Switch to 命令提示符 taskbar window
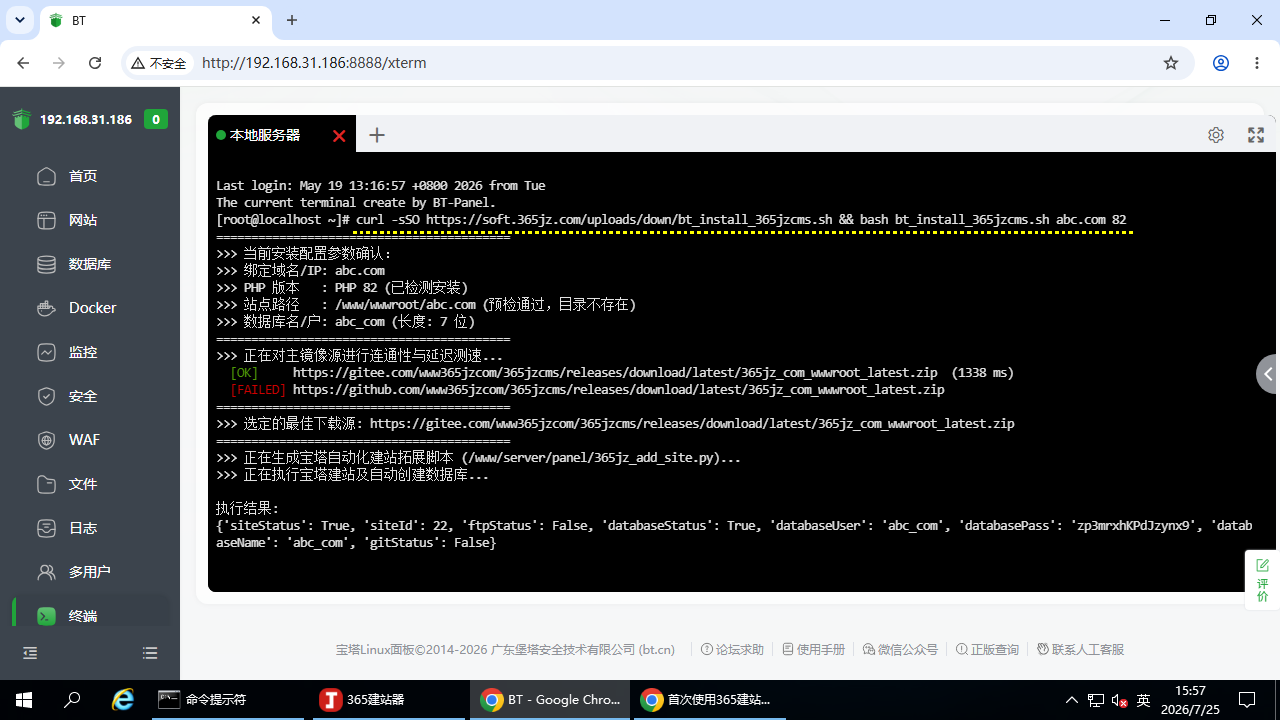 point(230,700)
